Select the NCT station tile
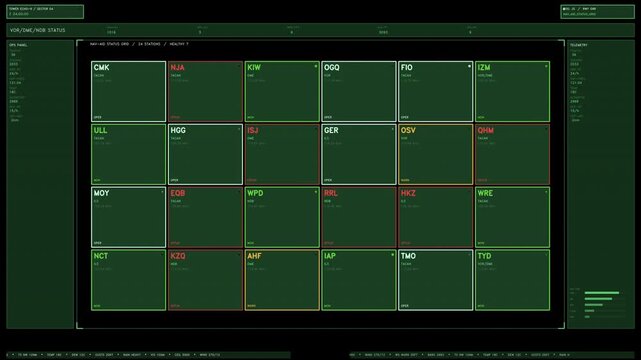This screenshot has width=641, height=360. (x=128, y=280)
